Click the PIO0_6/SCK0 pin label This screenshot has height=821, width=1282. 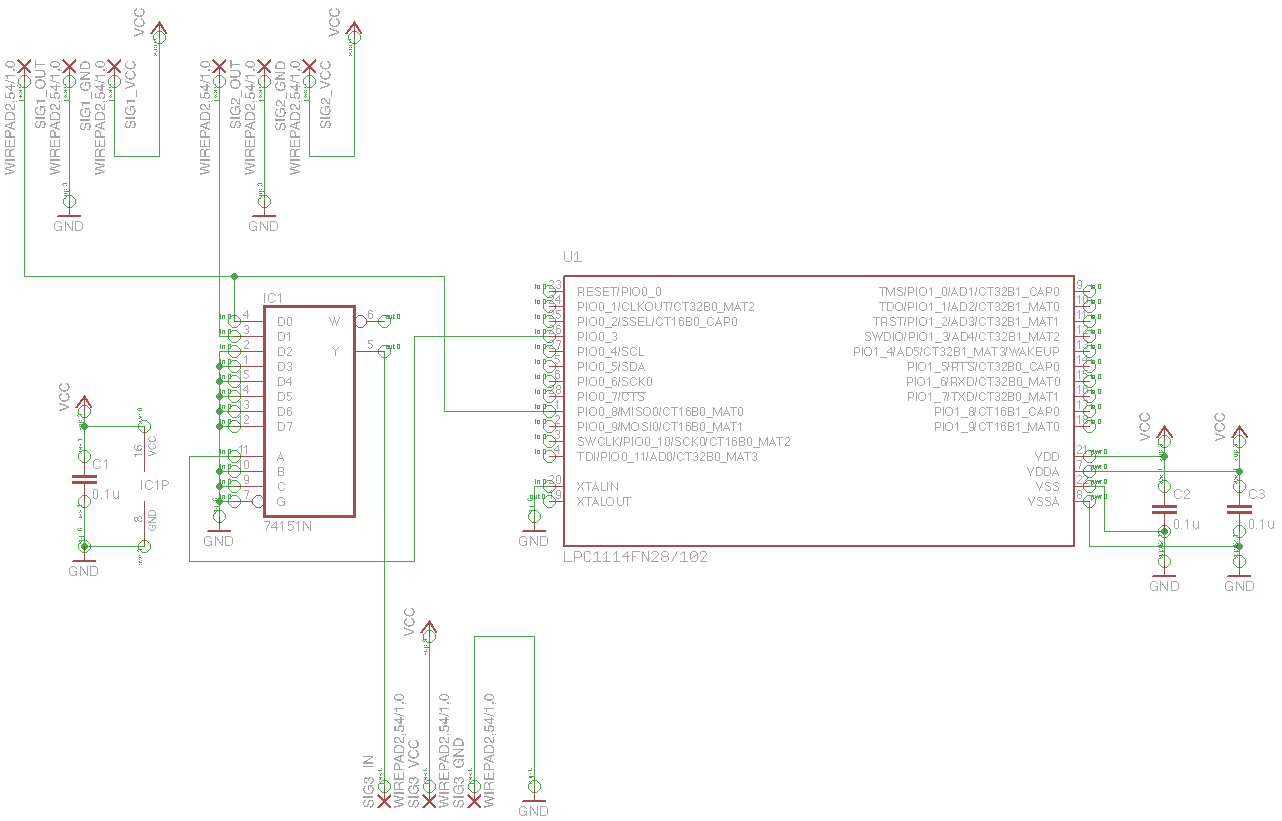click(x=615, y=382)
